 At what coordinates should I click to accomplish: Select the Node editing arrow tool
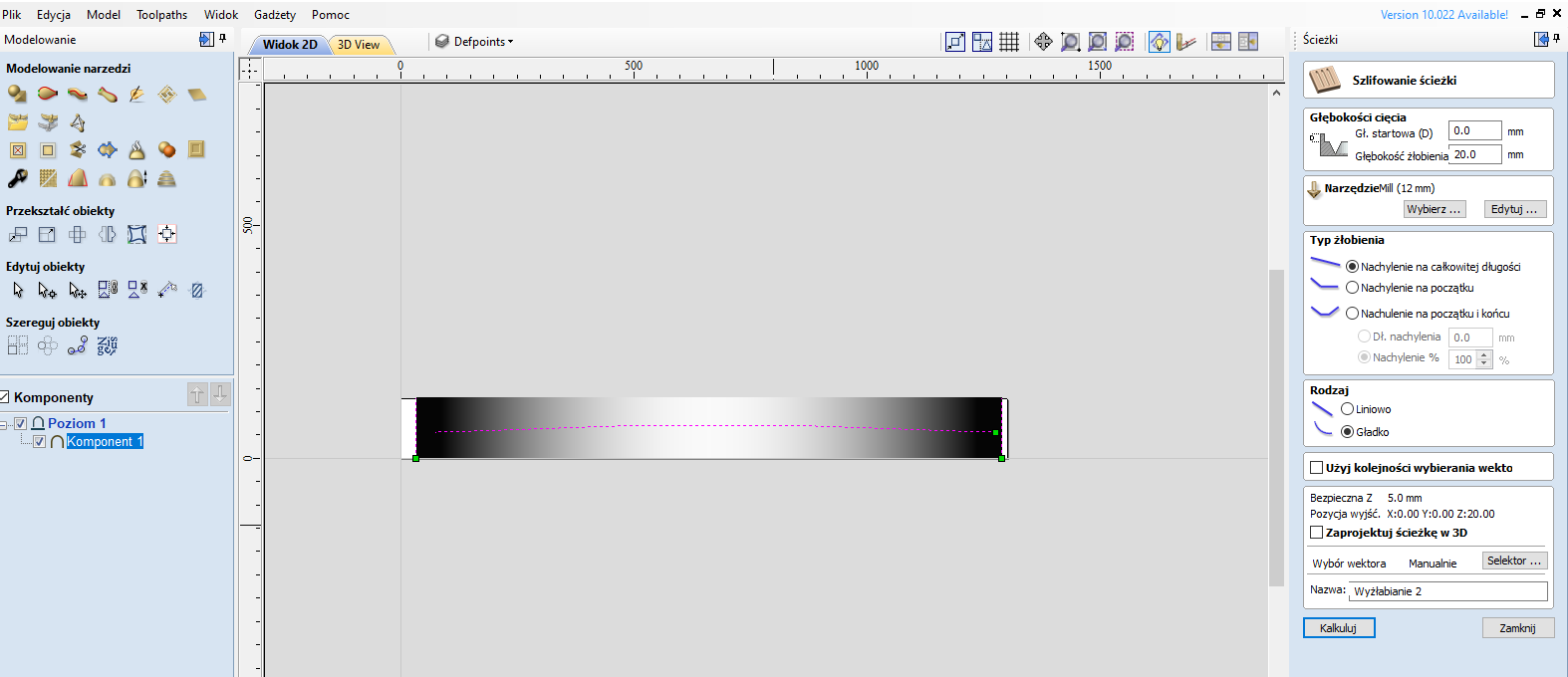click(x=47, y=290)
